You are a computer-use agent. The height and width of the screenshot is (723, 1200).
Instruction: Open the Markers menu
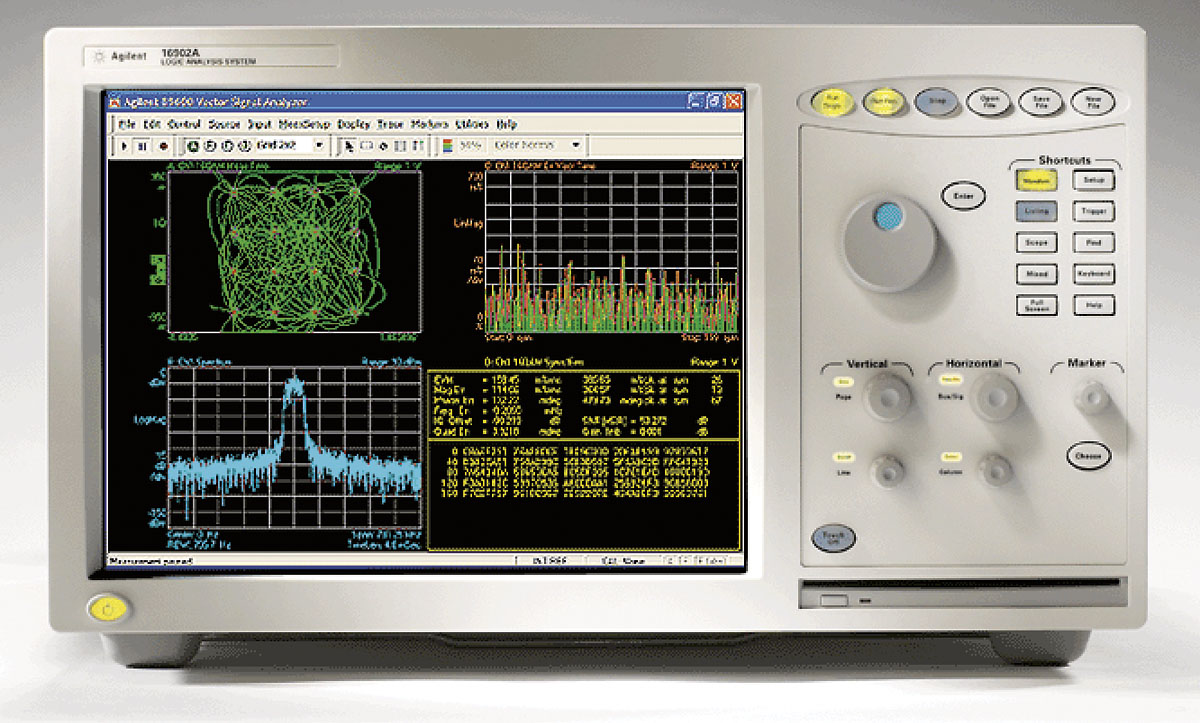click(429, 124)
